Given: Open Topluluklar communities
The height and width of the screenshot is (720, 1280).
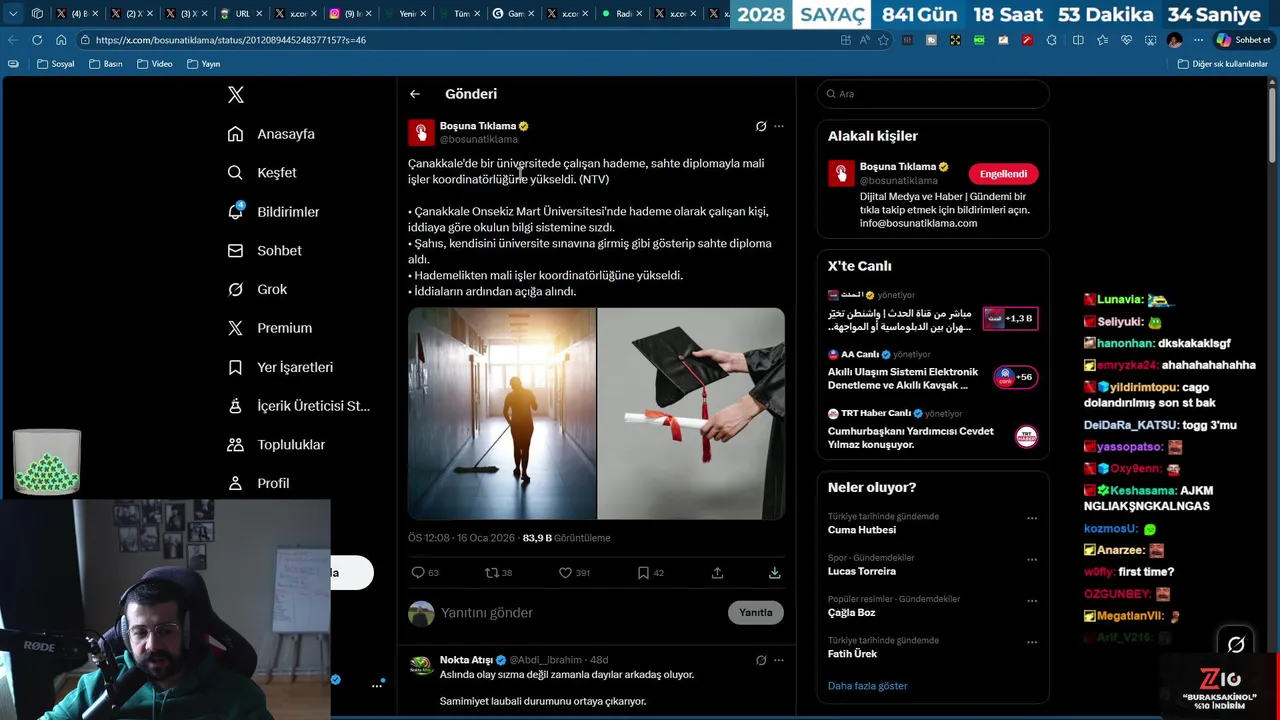Looking at the screenshot, I should [x=276, y=444].
